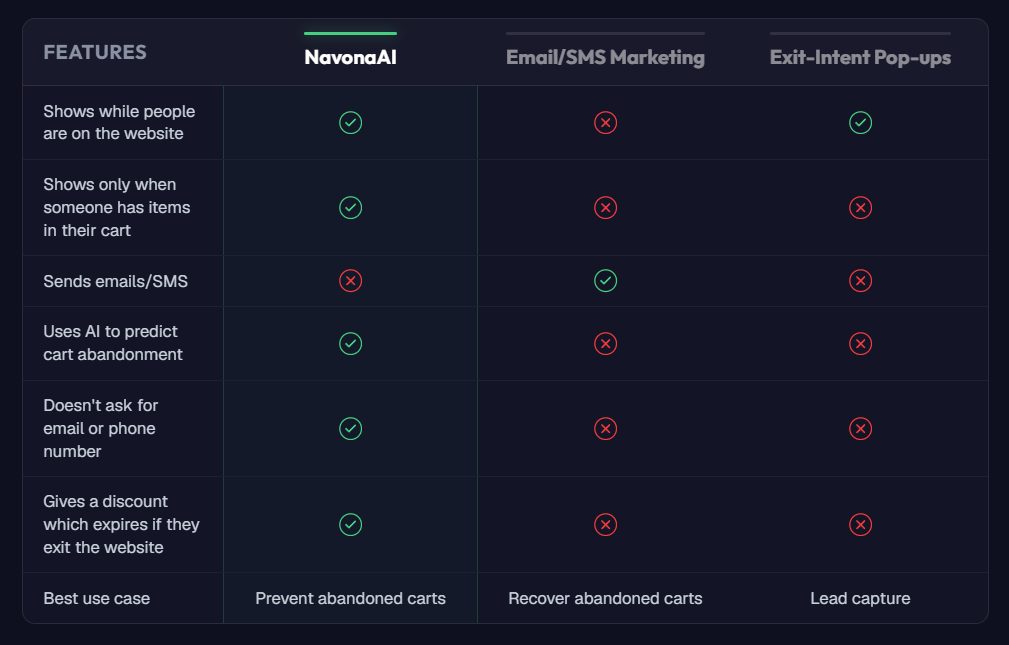Select the NavonaAI column header
1009x645 pixels.
(x=350, y=57)
